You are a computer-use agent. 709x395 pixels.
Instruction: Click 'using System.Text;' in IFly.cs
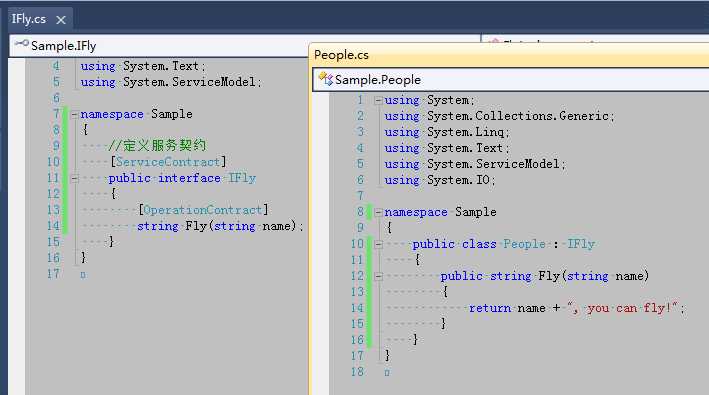click(143, 66)
